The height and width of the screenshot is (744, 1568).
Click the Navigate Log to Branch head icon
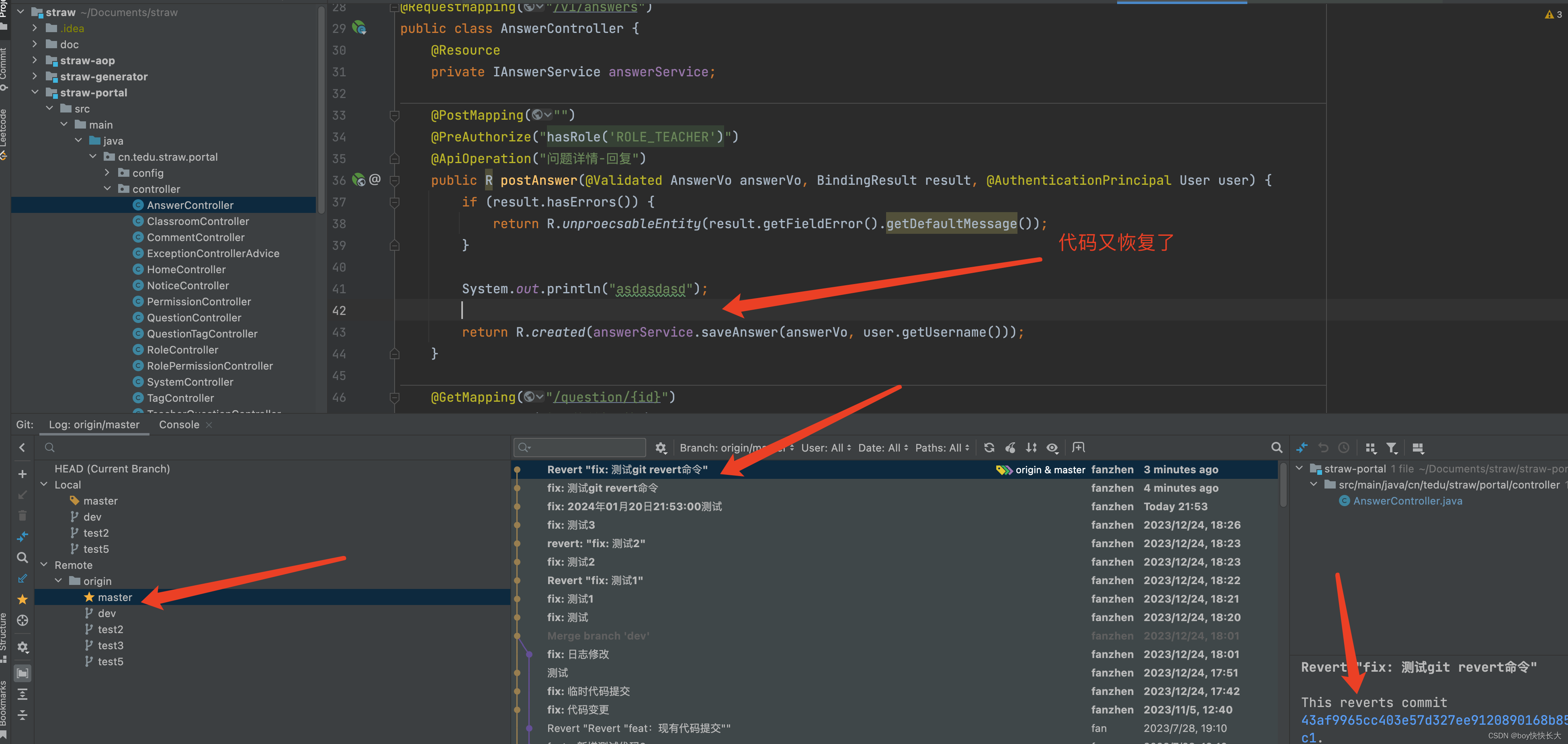coord(23,621)
